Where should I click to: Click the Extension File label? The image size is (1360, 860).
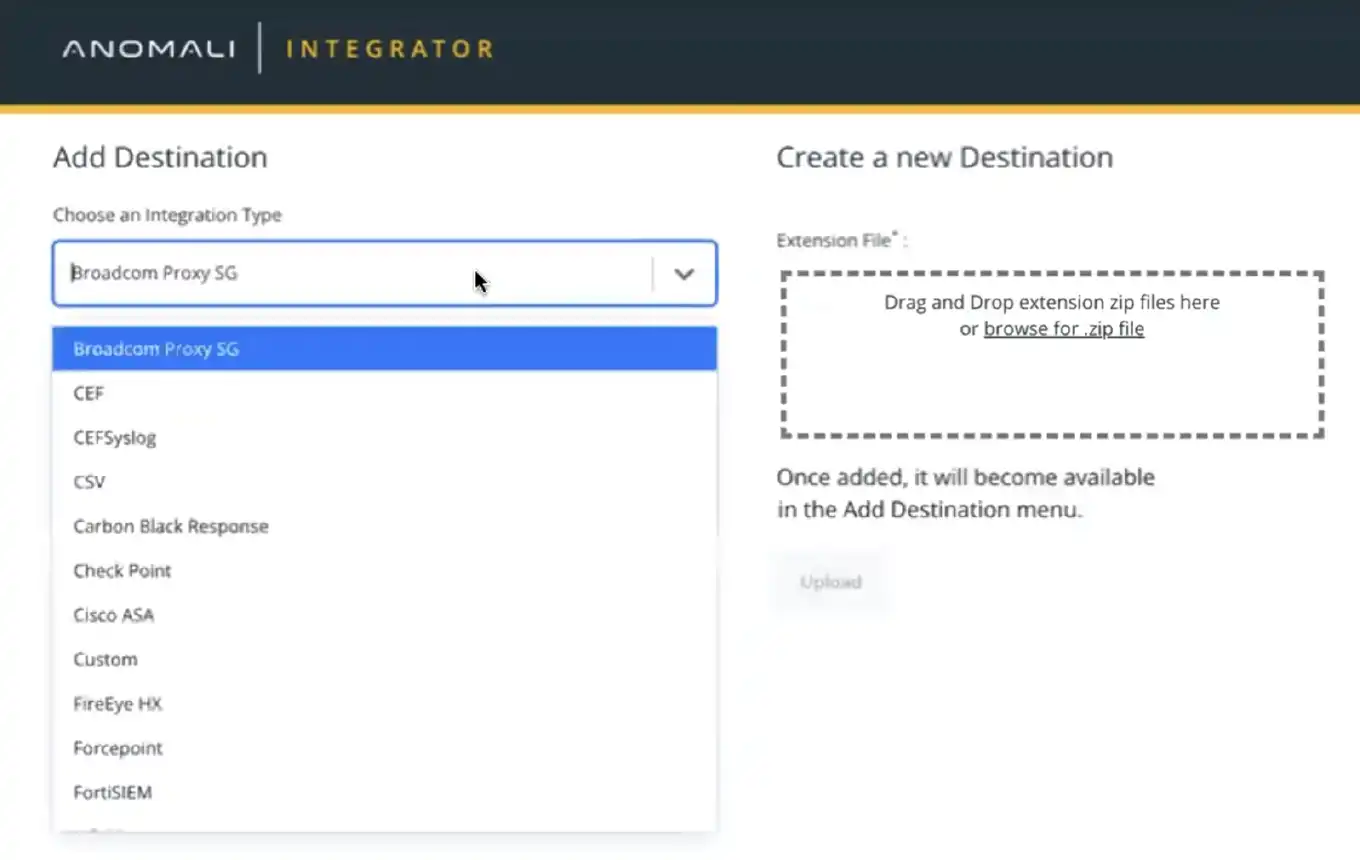pos(842,241)
